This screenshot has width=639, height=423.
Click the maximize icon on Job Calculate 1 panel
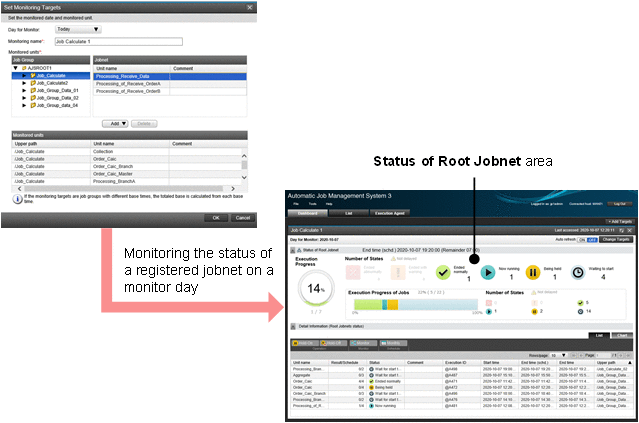(x=622, y=230)
